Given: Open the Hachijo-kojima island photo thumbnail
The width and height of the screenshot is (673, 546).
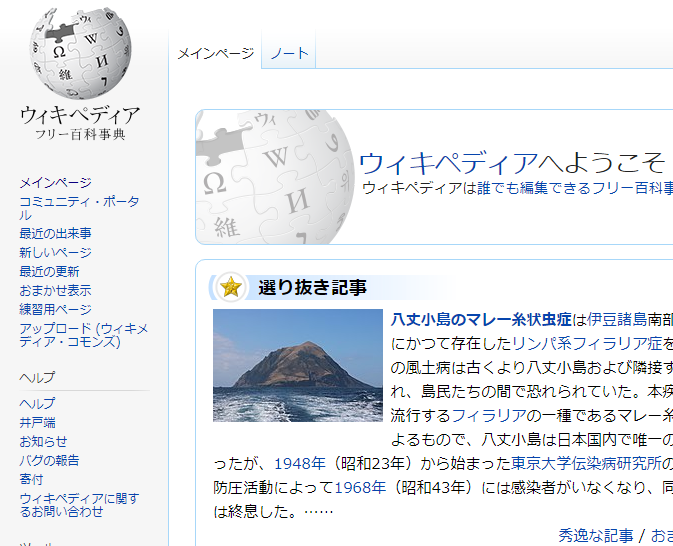Looking at the screenshot, I should (297, 365).
